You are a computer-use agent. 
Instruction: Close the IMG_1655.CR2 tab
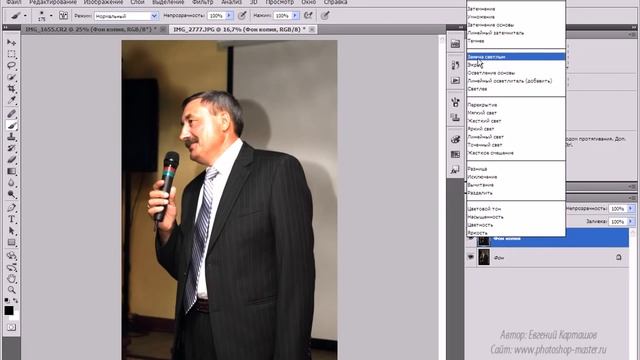coord(163,29)
